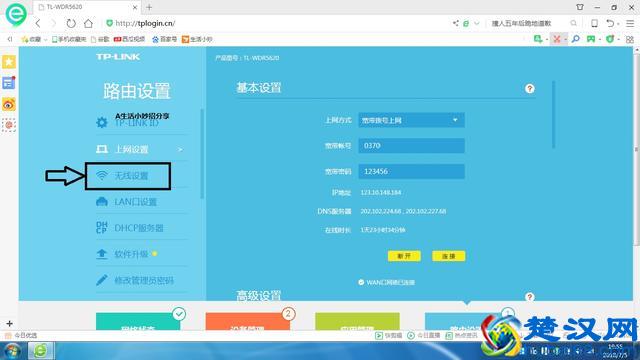Viewport: 640px width, 360px height.
Task: Click the arrow beside 上网设置
Action: 180,149
